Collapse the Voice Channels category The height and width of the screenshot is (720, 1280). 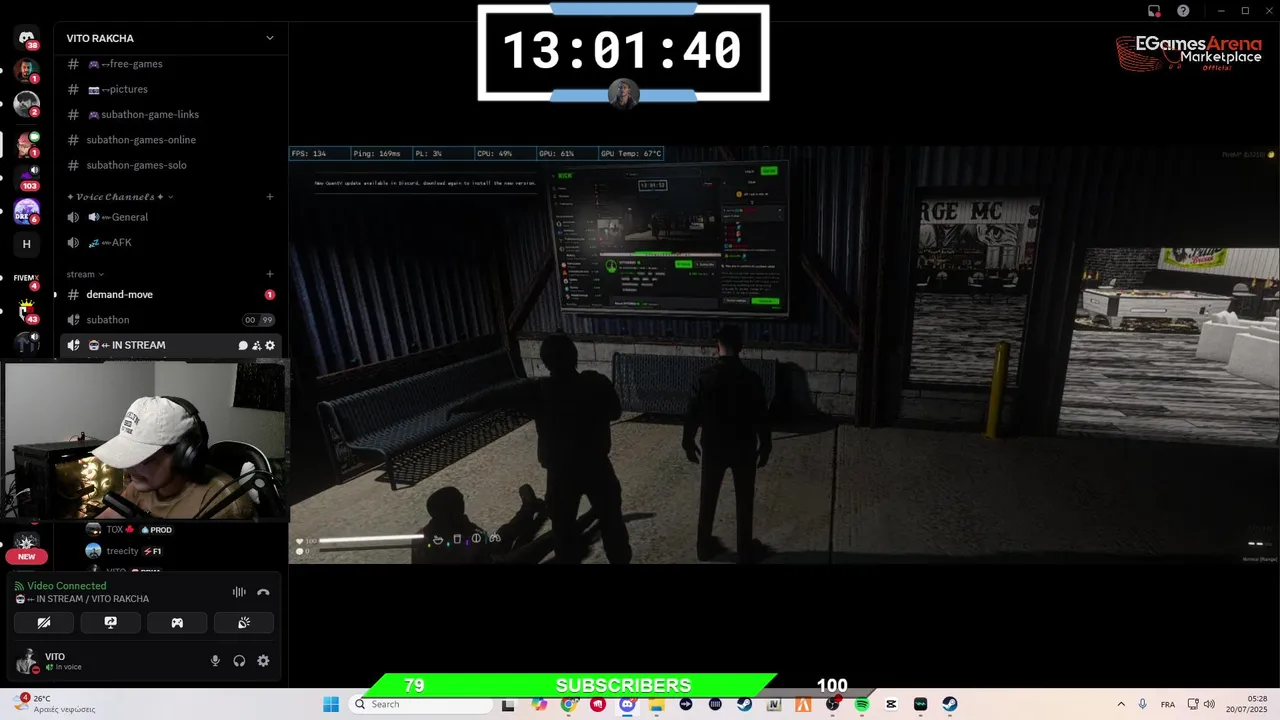coord(119,197)
